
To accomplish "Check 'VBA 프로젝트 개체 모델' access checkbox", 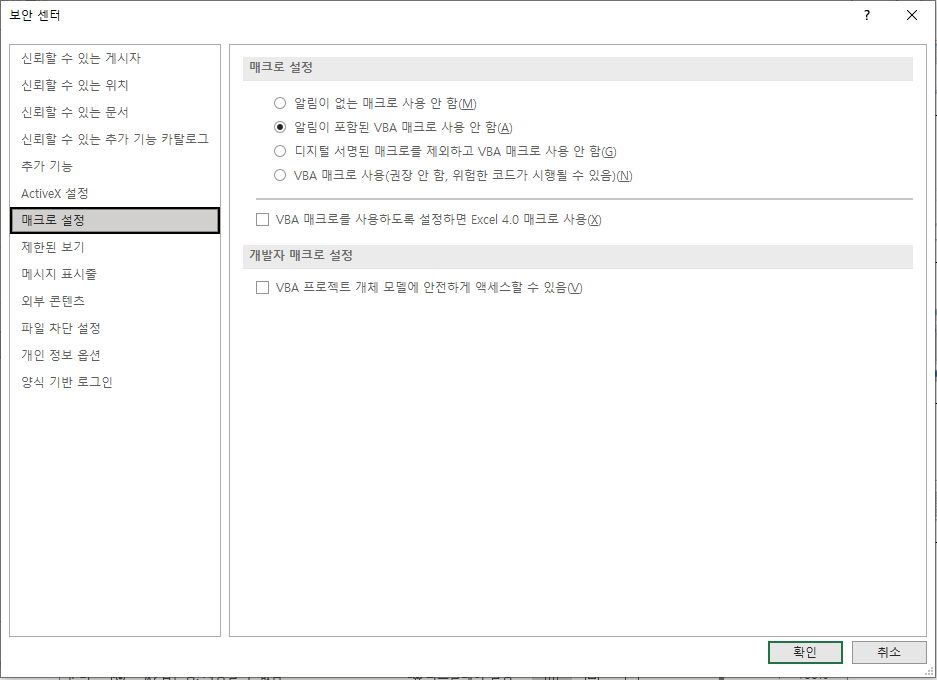I will click(262, 288).
